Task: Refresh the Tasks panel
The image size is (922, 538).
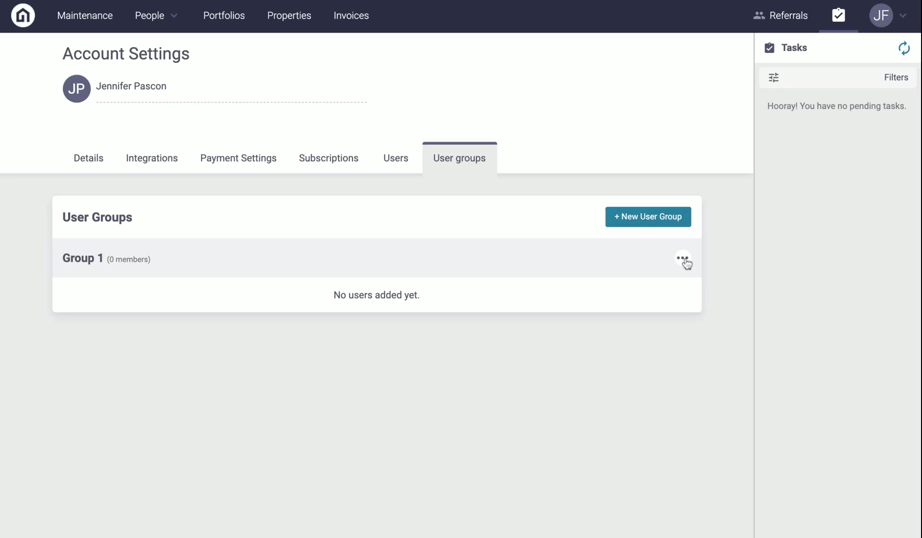Action: tap(903, 48)
